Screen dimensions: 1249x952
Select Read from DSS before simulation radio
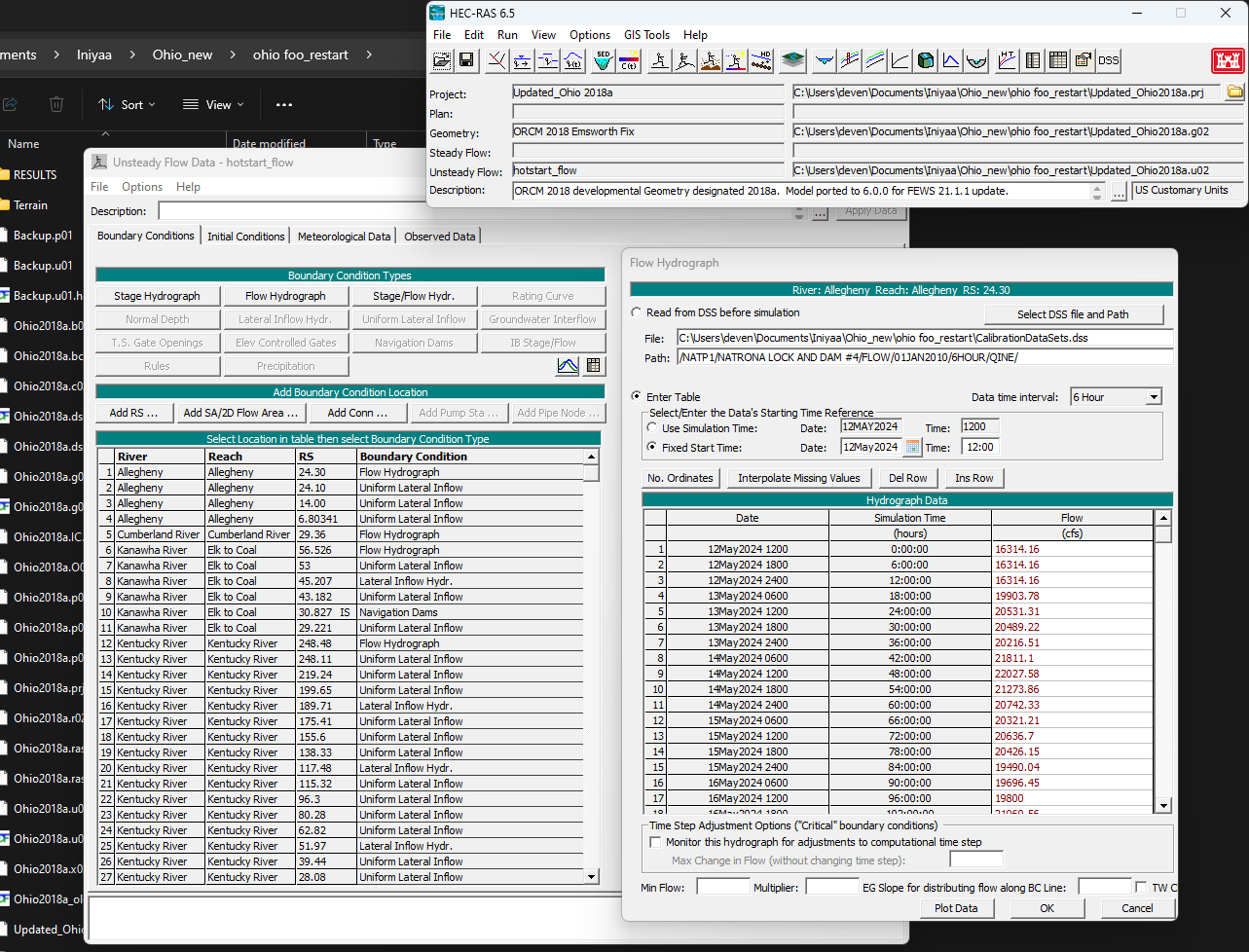pos(637,312)
